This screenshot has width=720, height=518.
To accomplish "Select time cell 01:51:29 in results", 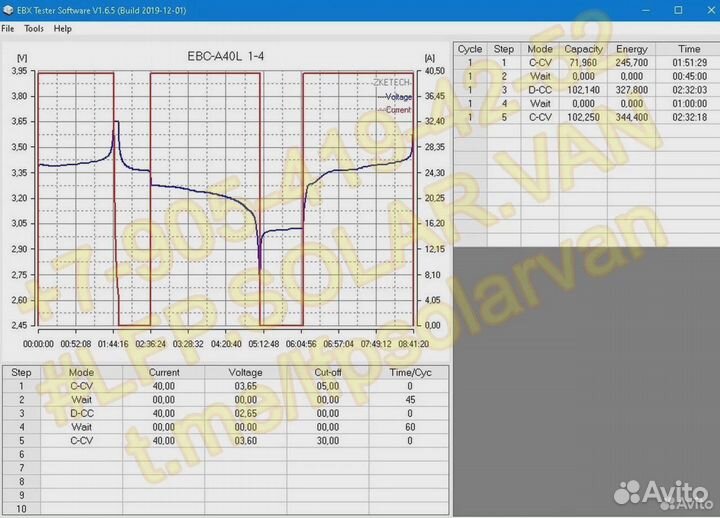I will [x=689, y=62].
